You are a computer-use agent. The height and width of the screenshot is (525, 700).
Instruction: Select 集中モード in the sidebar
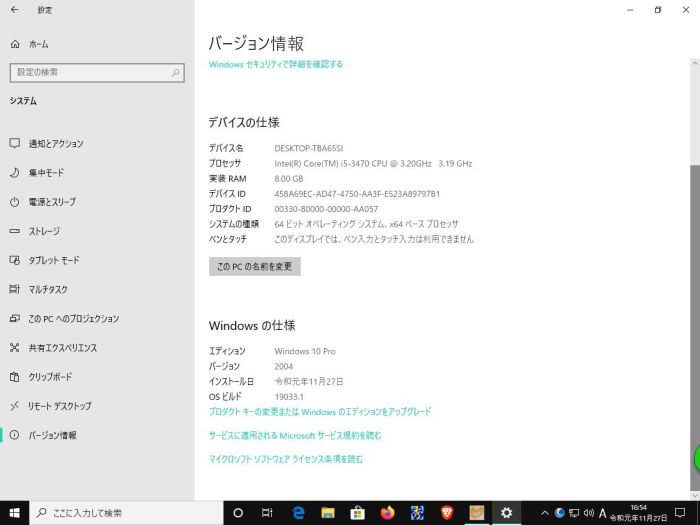(x=46, y=172)
